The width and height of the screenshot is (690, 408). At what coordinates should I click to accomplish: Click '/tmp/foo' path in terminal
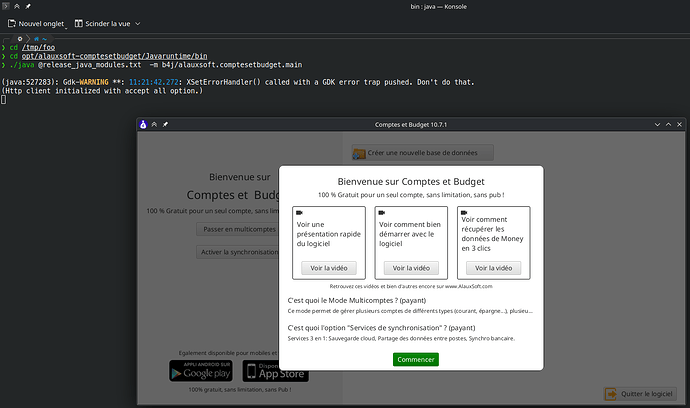pos(38,47)
